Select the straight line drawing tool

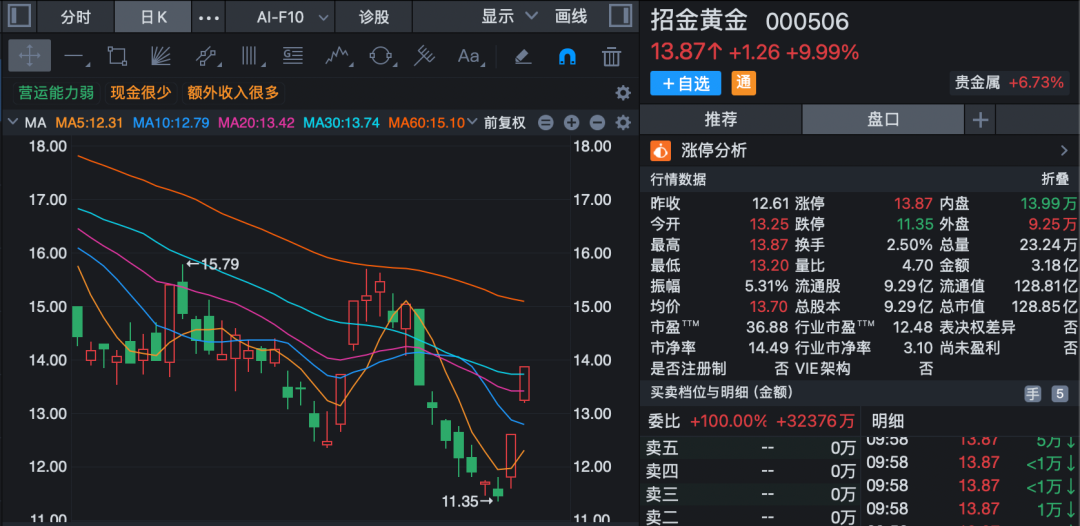[74, 56]
